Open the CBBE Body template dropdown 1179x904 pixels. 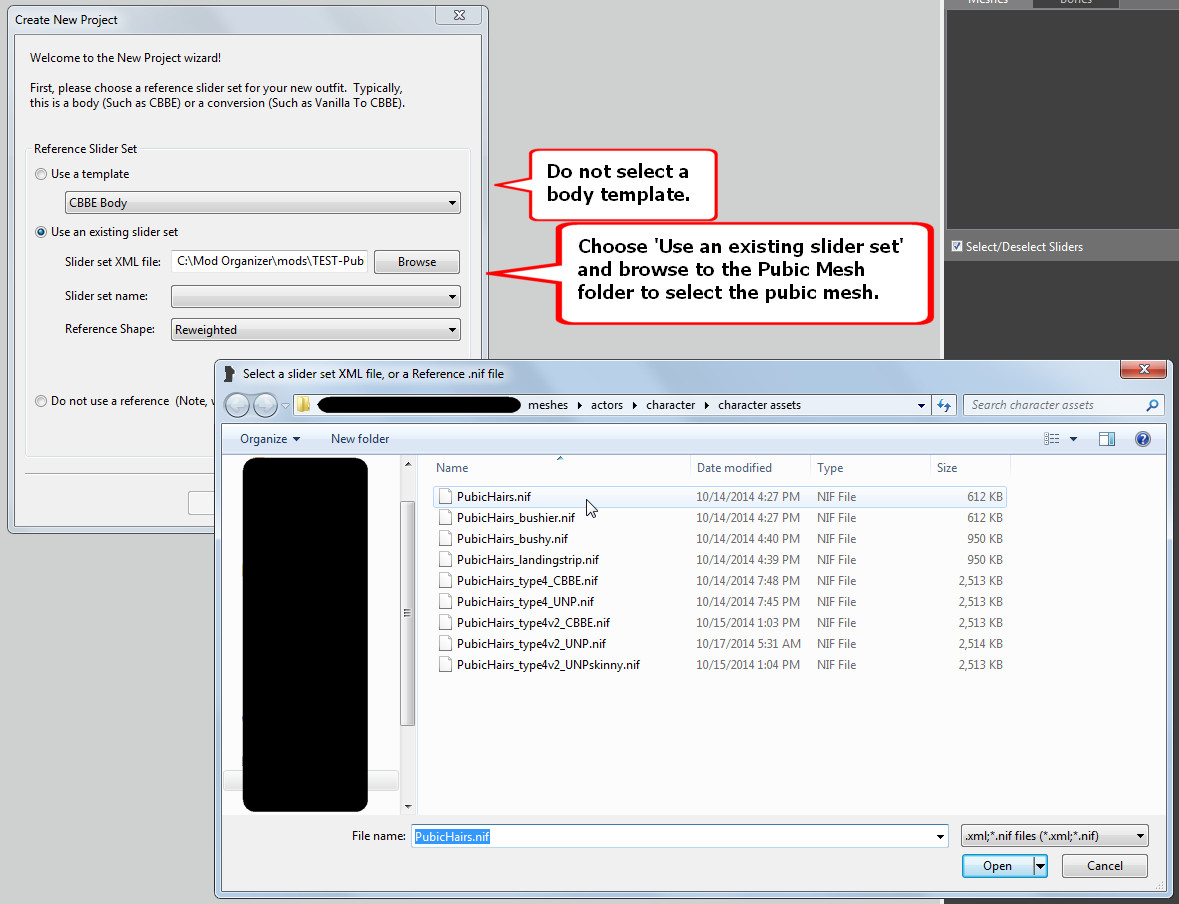click(x=263, y=203)
